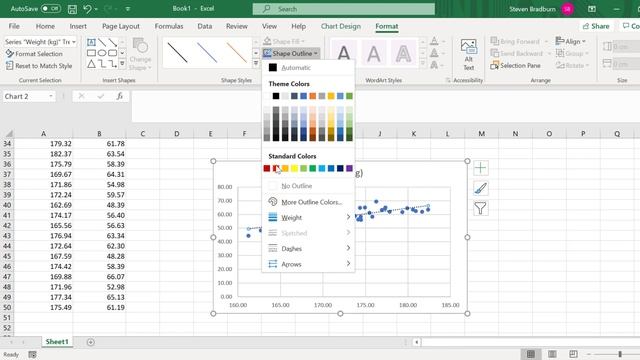Click the Alt Text icon
Image resolution: width=640 pixels, height=360 pixels.
tap(469, 54)
